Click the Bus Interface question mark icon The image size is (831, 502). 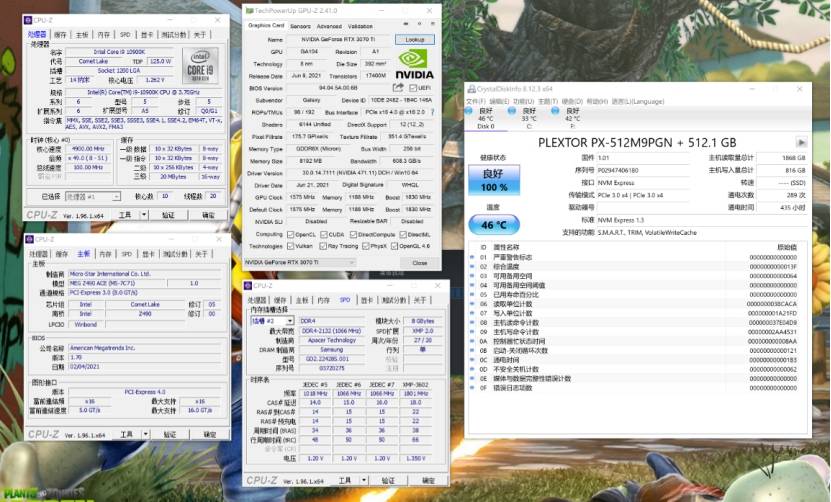tap(432, 112)
